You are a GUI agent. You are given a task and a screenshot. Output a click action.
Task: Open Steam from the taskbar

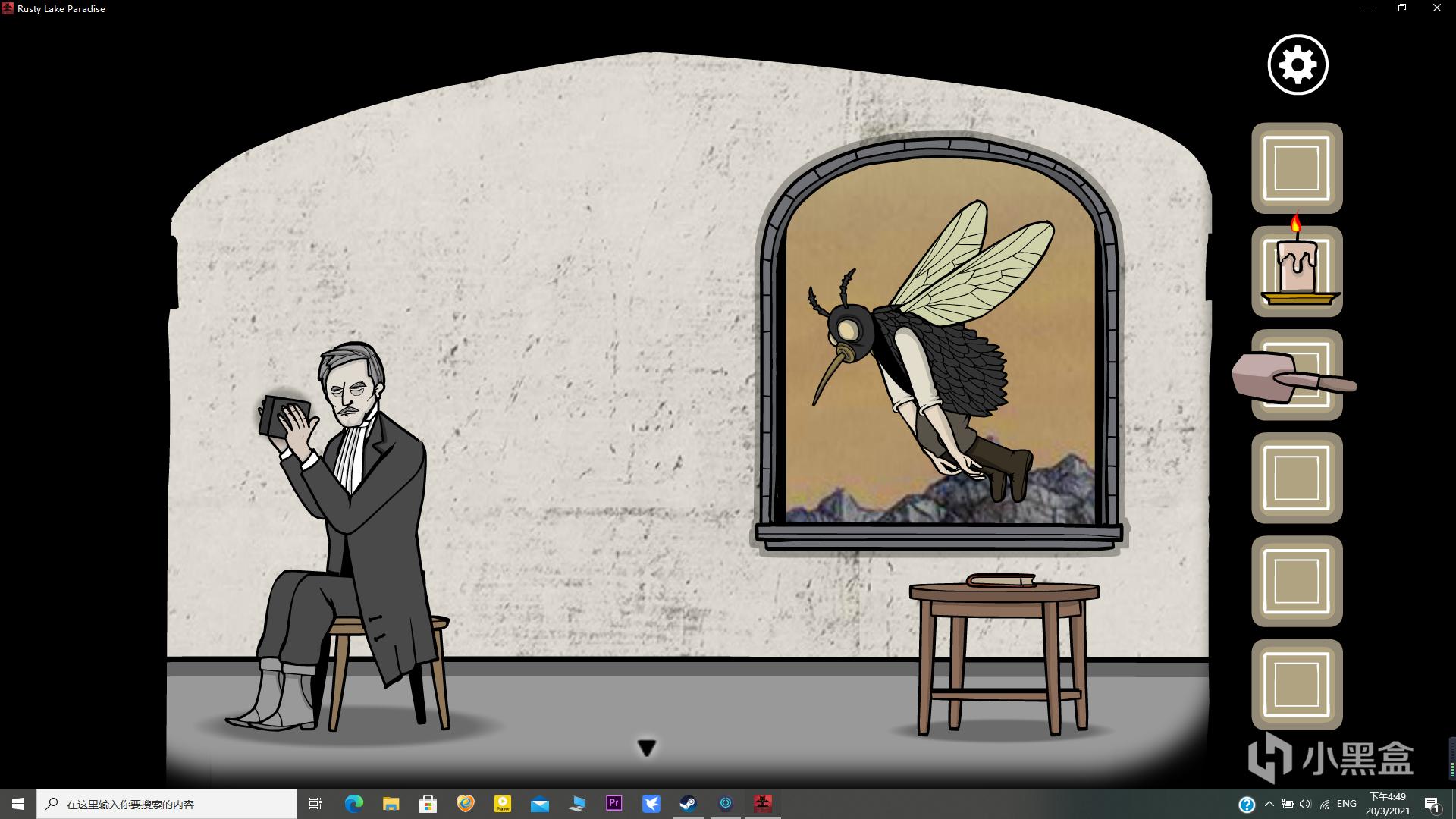(688, 804)
